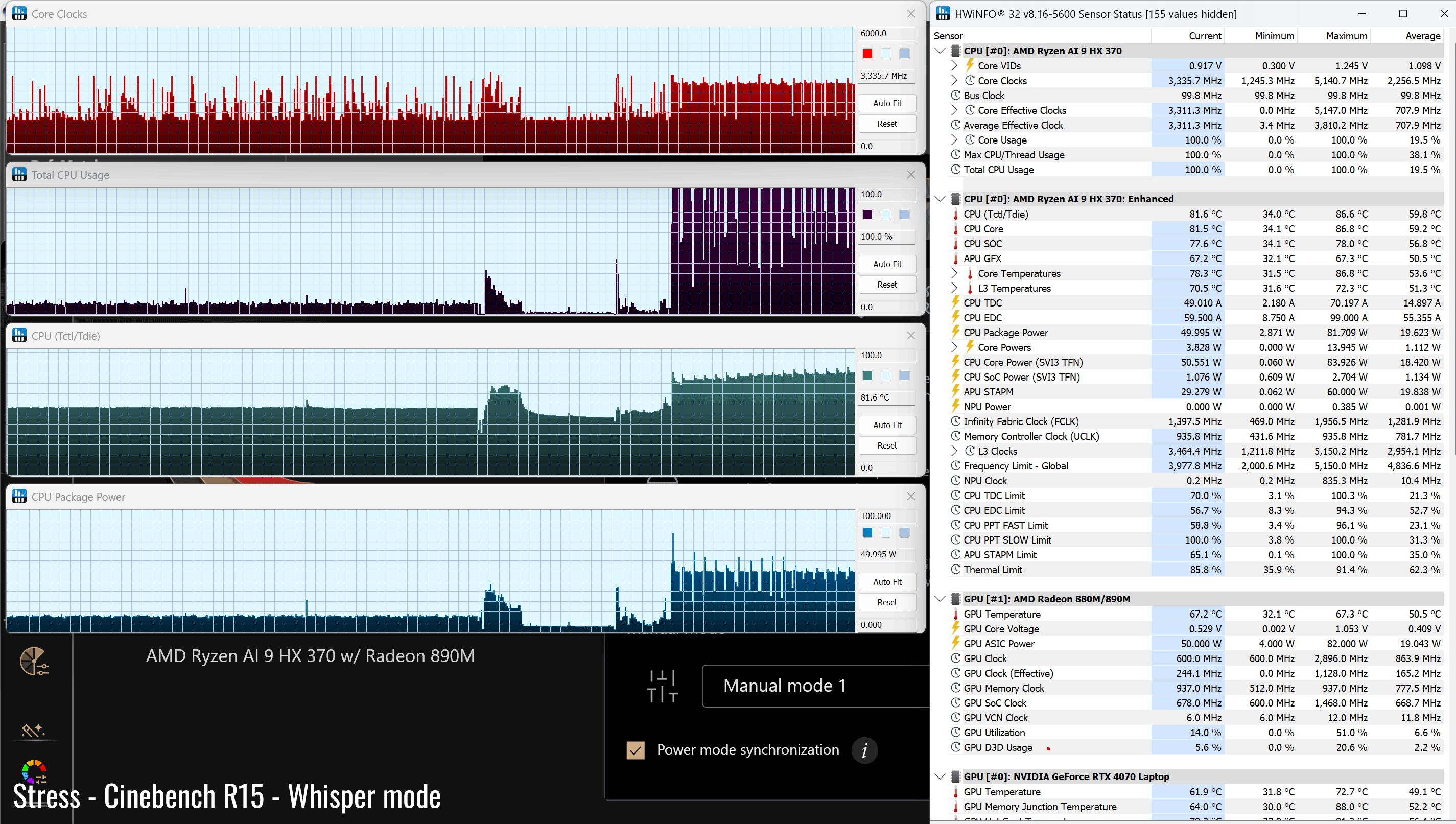
Task: Click the info icon next to Power mode synchronization
Action: tap(864, 750)
